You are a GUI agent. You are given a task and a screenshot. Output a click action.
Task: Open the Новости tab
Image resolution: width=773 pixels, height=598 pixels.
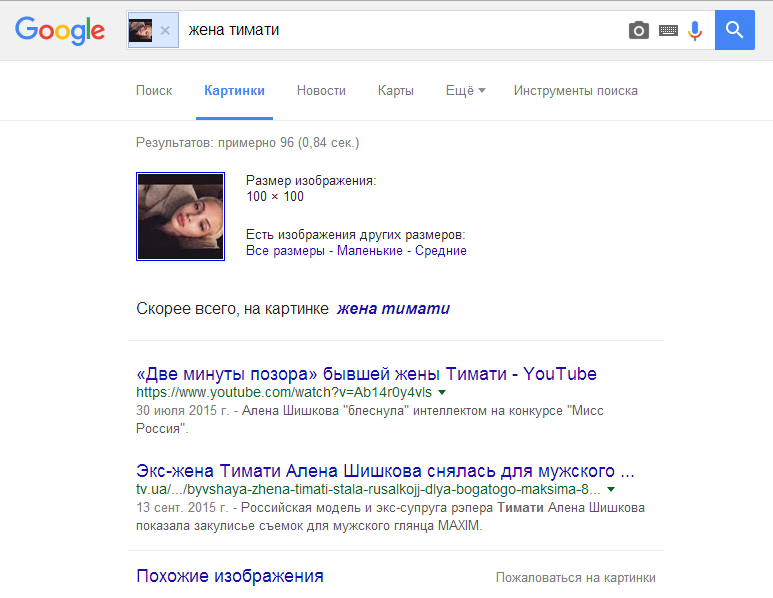point(321,91)
